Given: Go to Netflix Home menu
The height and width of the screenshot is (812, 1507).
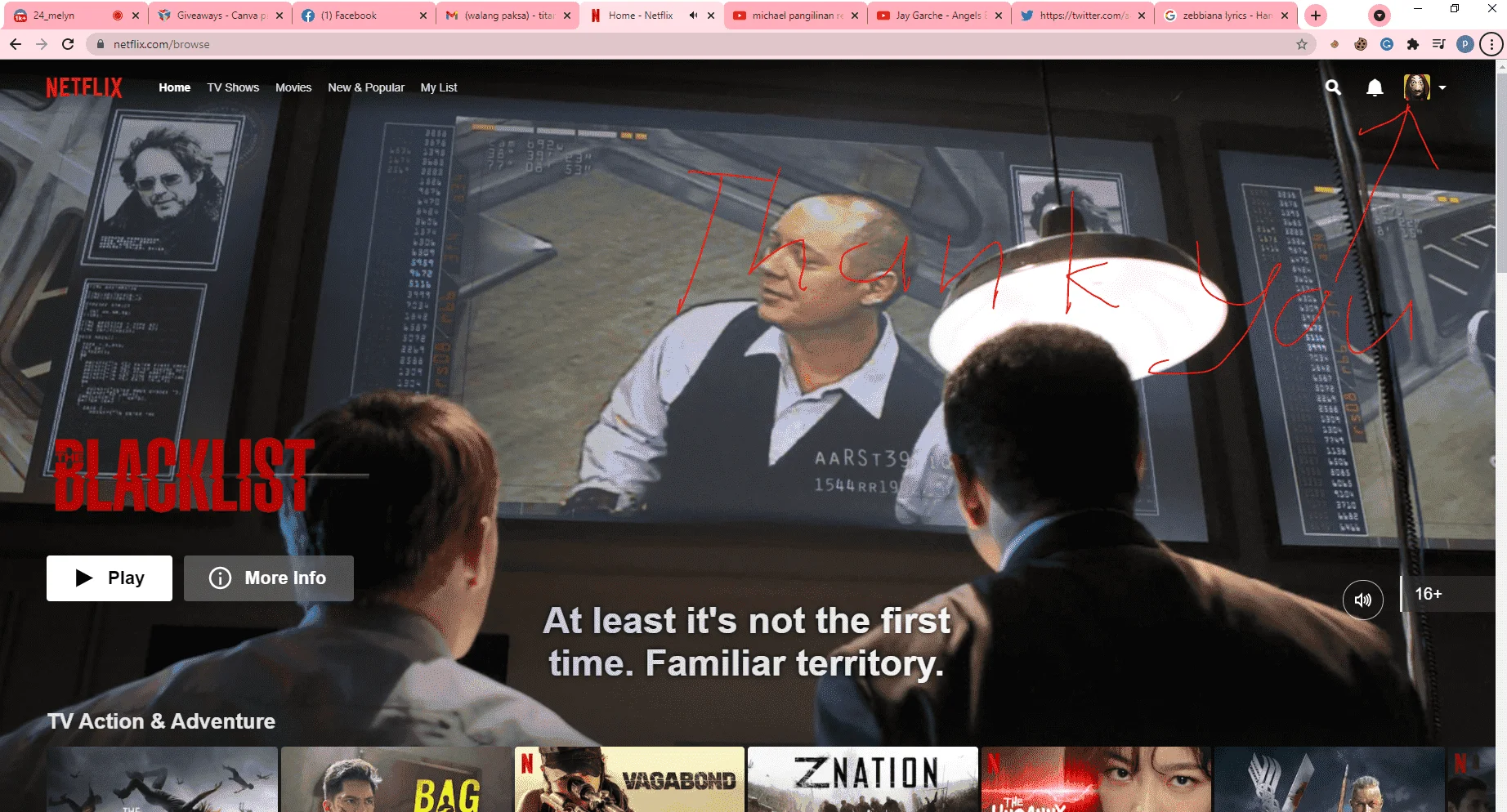Looking at the screenshot, I should 175,87.
